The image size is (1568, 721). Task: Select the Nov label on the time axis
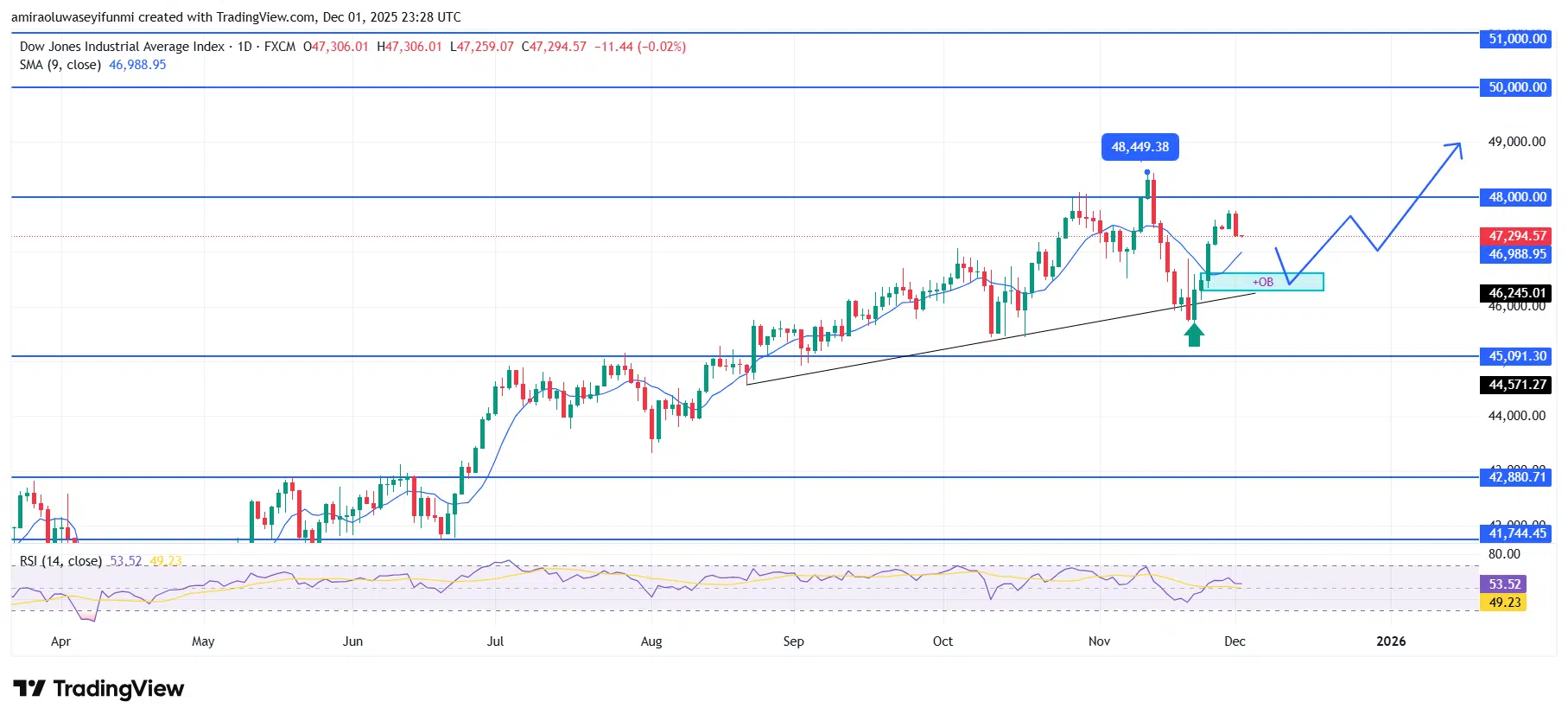[1099, 641]
